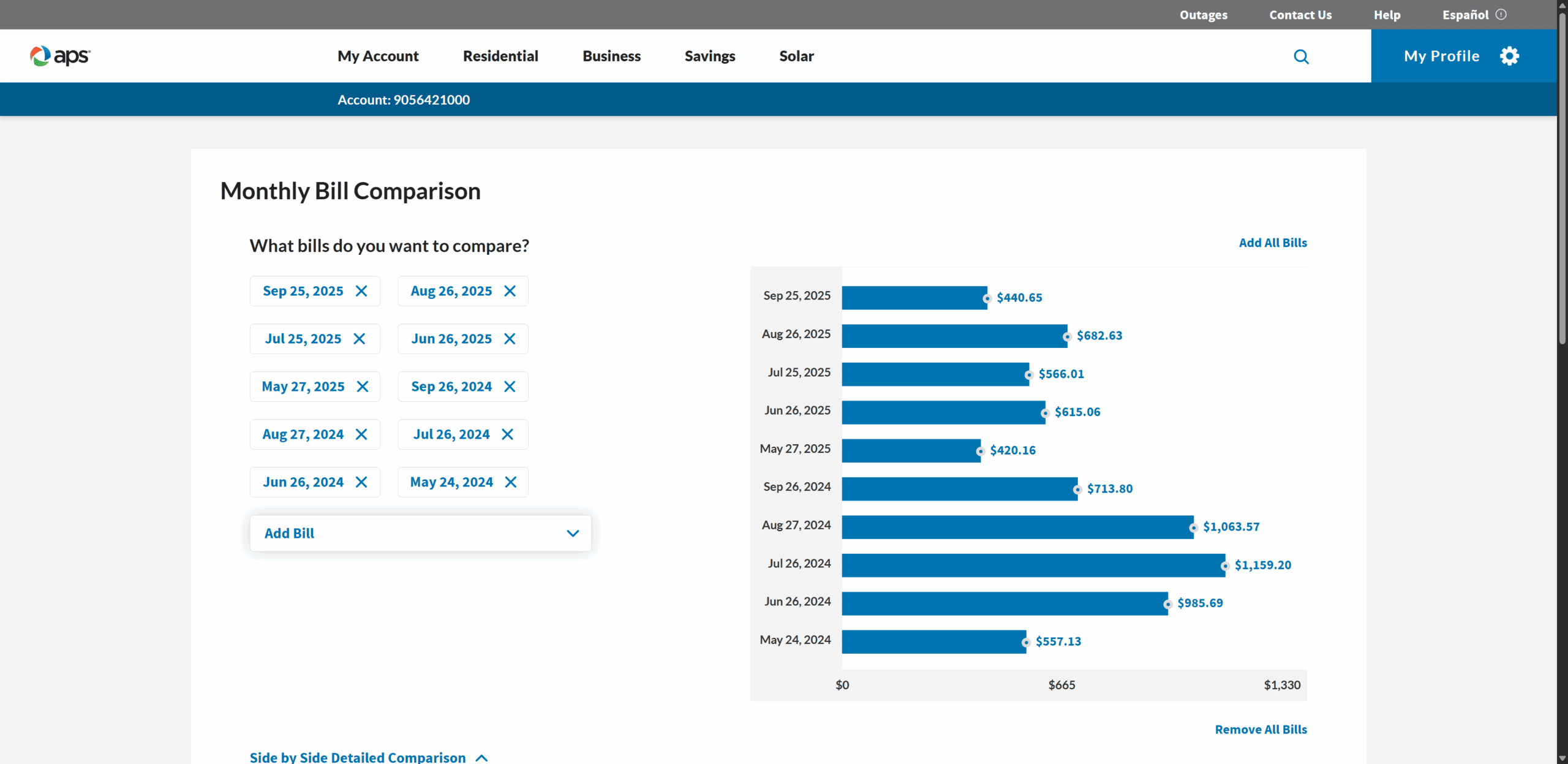Open the My Account menu

tap(378, 56)
